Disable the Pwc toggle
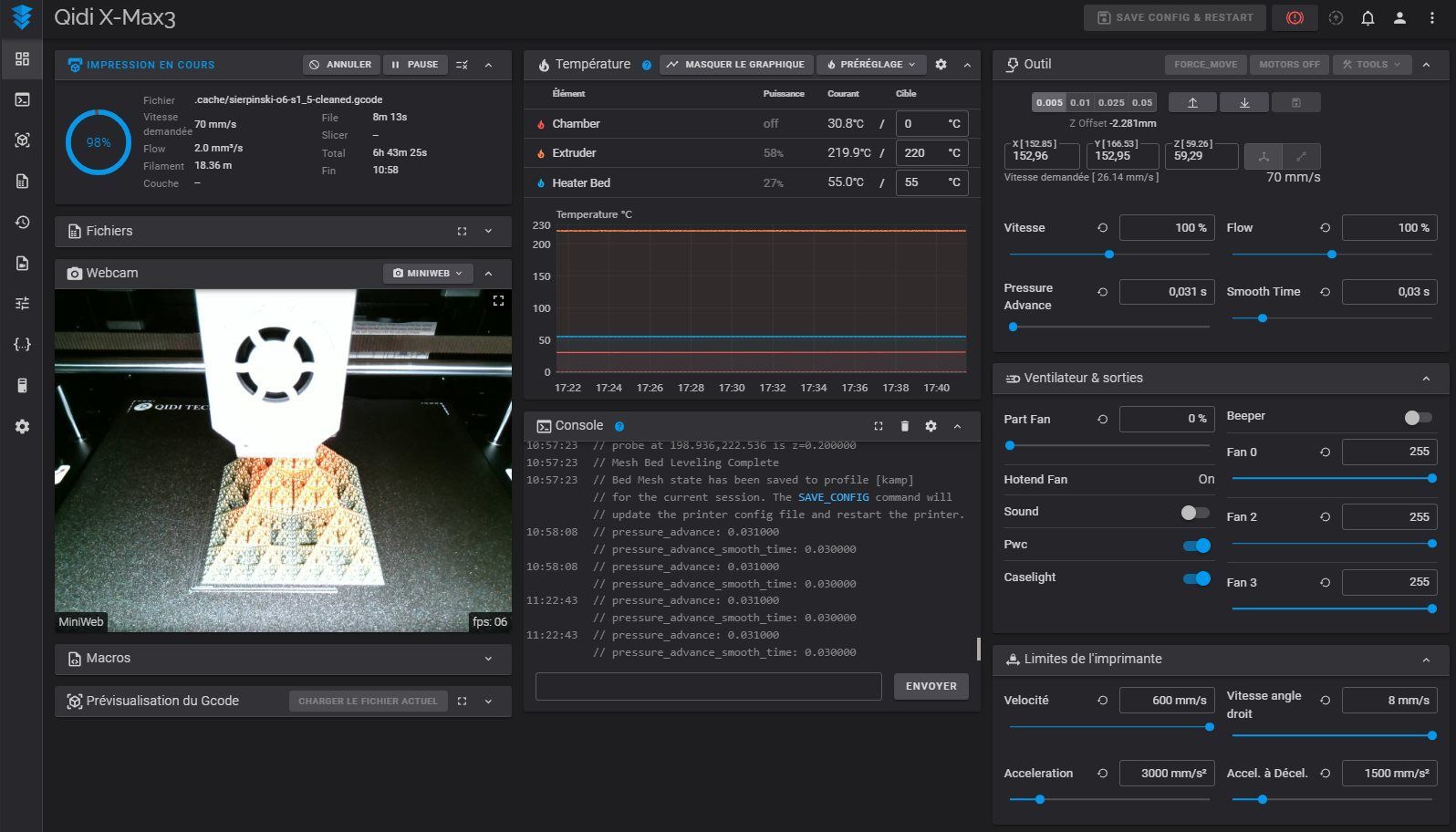This screenshot has width=1456, height=832. click(1196, 546)
